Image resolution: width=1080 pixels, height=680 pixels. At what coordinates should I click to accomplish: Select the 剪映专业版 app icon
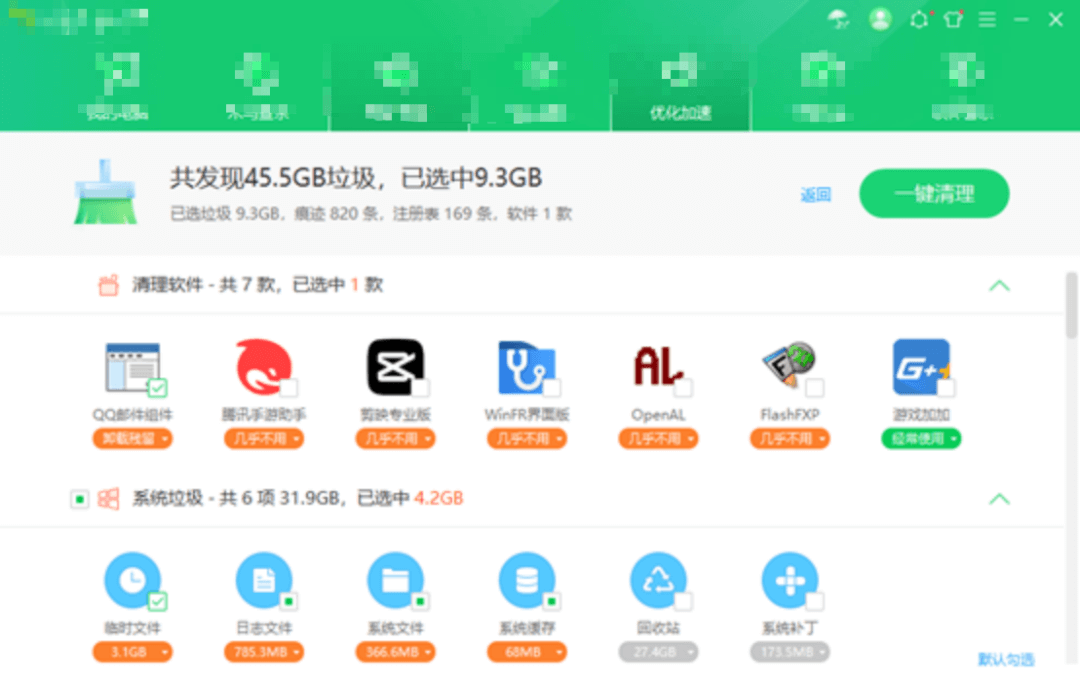click(395, 368)
